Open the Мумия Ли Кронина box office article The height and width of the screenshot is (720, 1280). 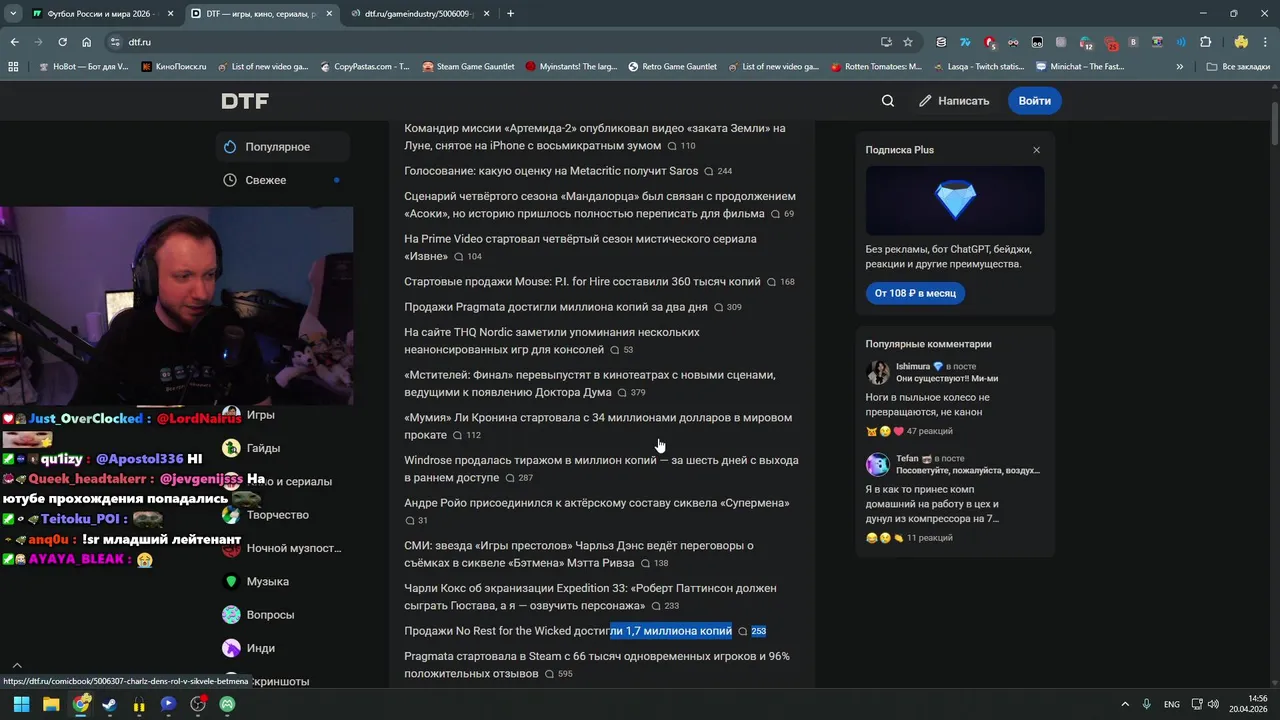point(598,426)
